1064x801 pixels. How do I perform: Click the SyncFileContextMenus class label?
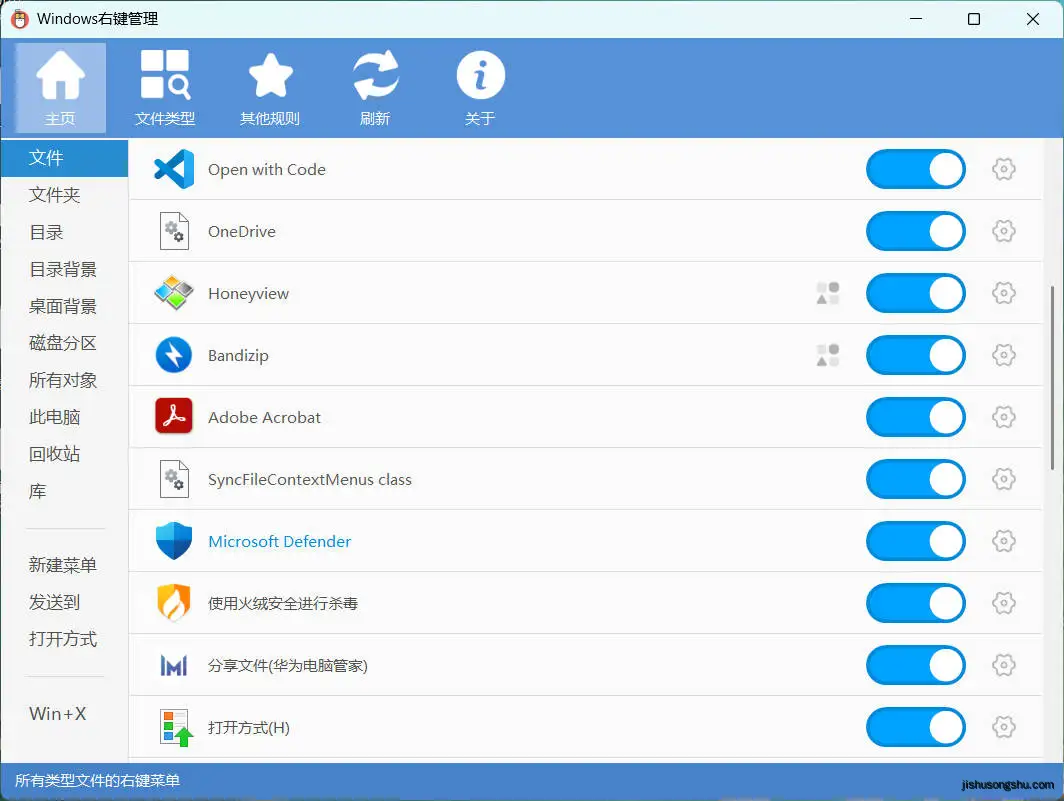click(309, 480)
